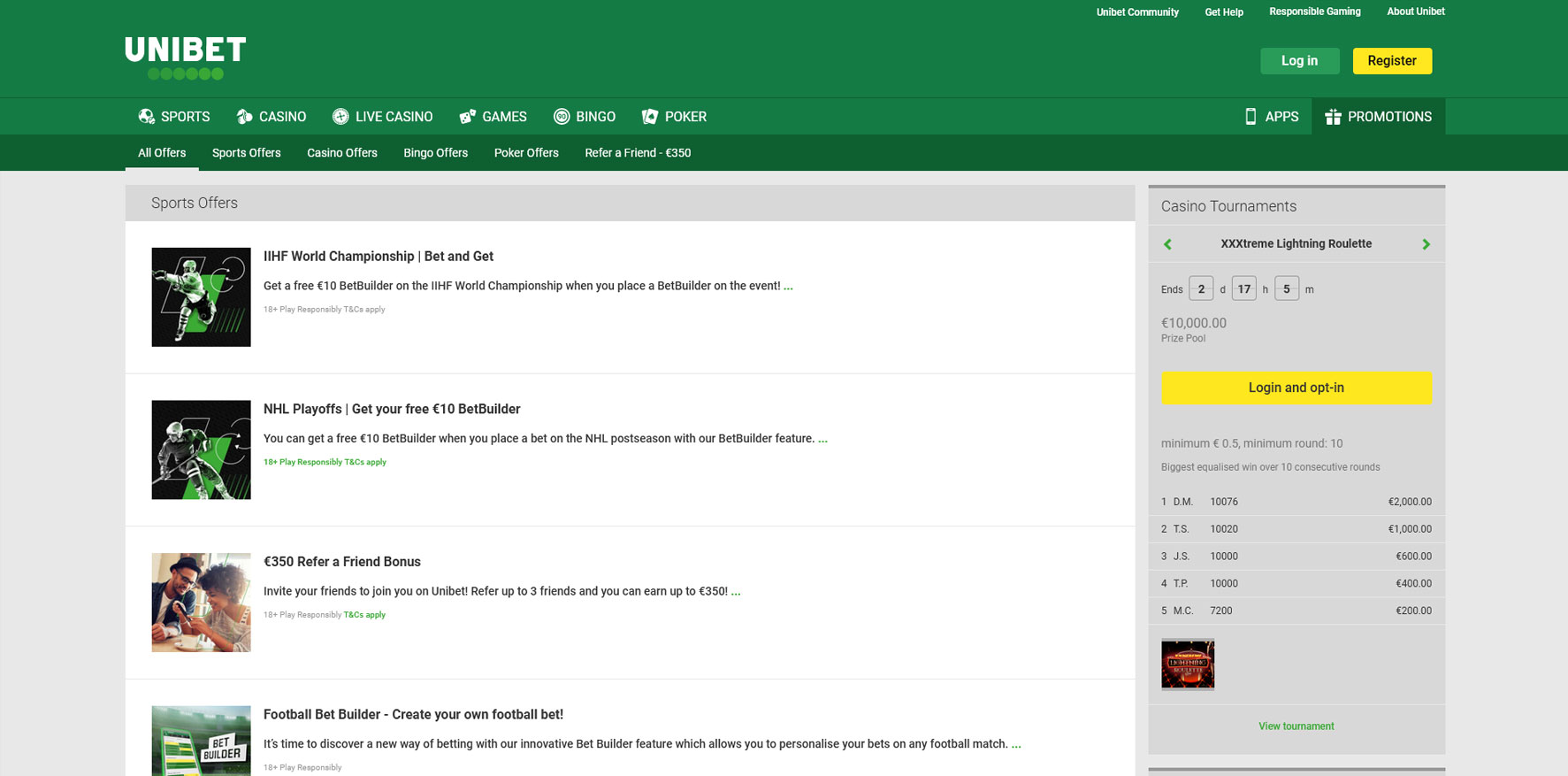Open About Unibet link

pos(1416,12)
